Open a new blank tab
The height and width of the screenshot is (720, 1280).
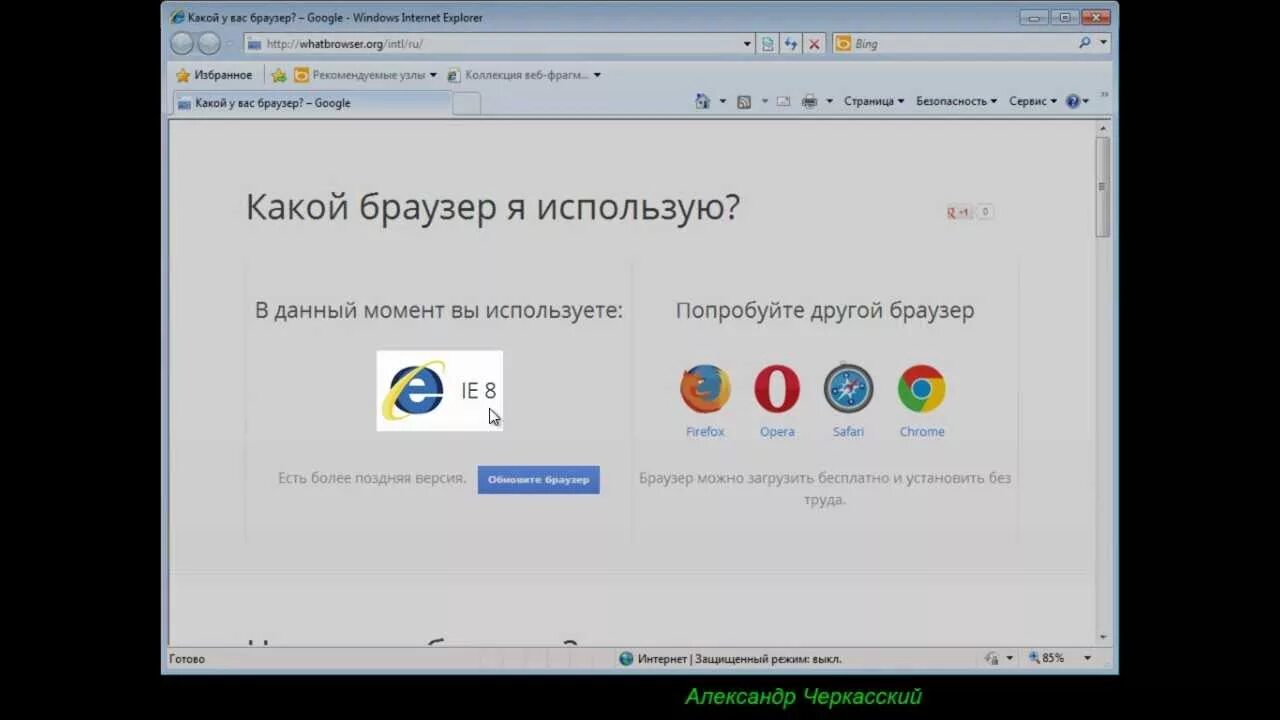click(466, 103)
